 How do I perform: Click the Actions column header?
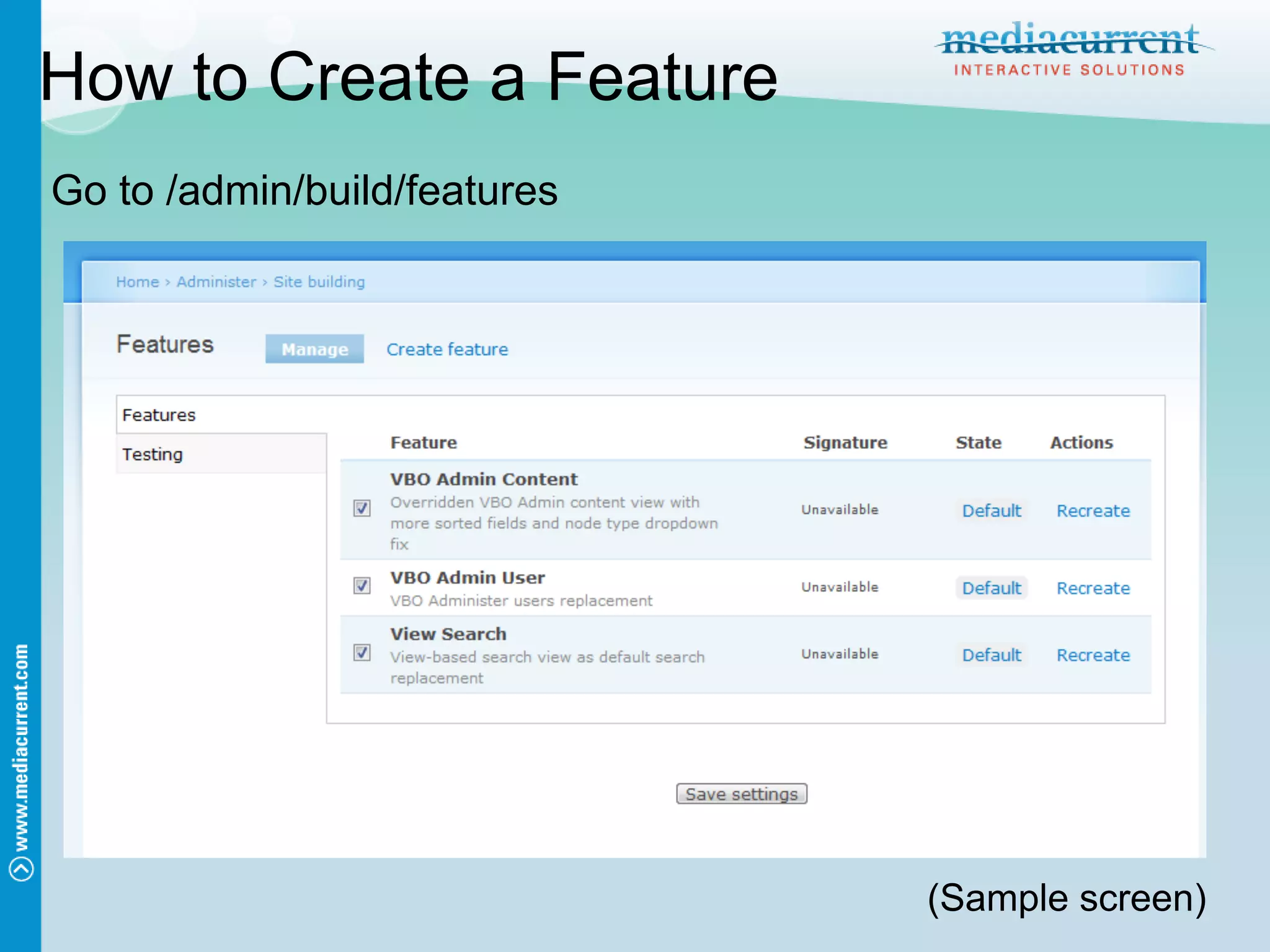click(1081, 443)
